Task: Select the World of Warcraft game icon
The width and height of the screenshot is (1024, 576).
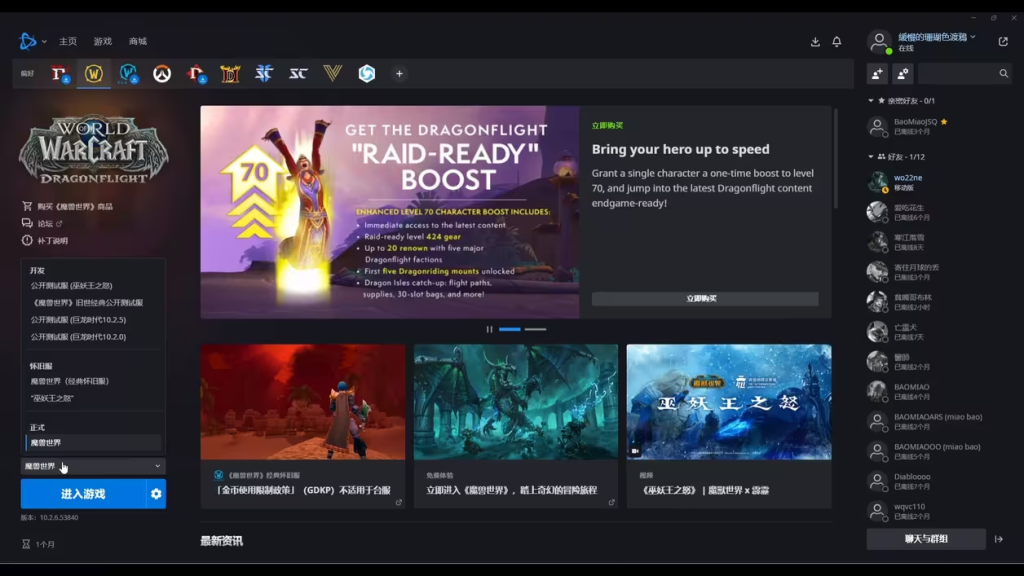Action: coord(93,74)
